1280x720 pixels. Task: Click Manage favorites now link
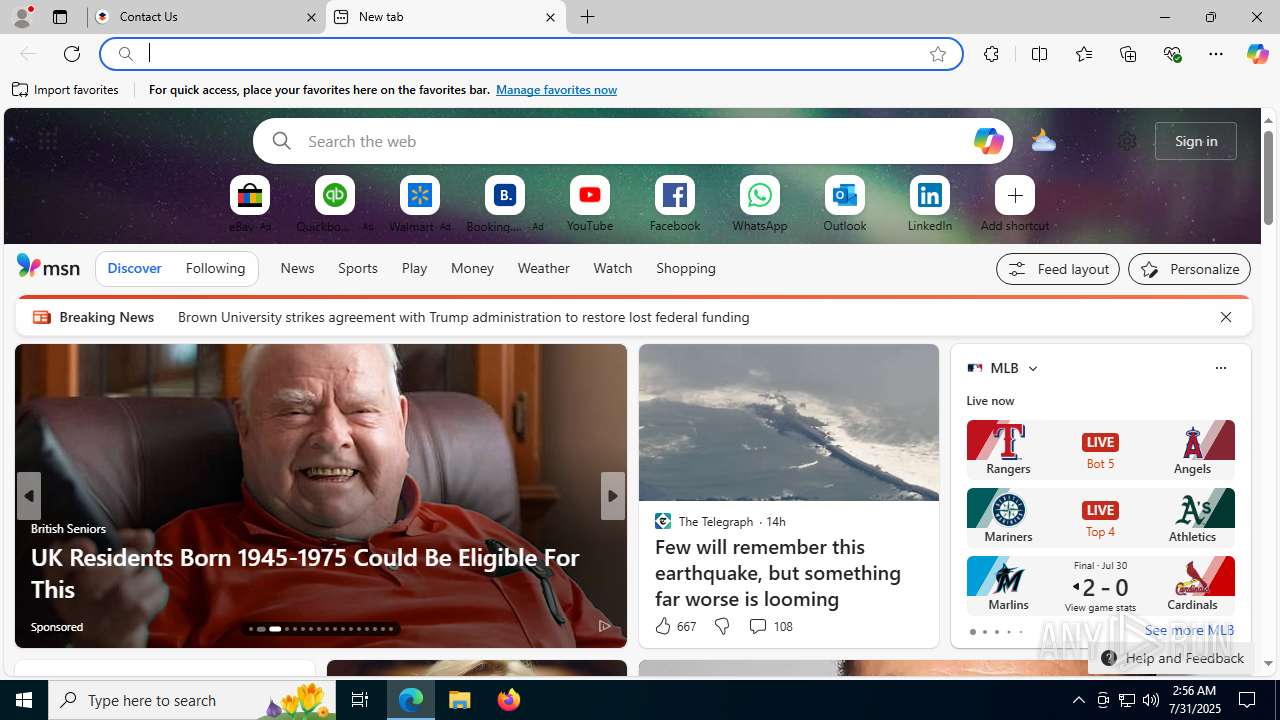556,90
